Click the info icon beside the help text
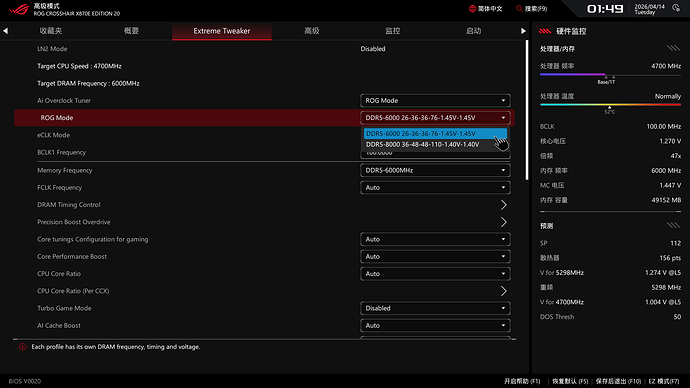 coord(22,347)
